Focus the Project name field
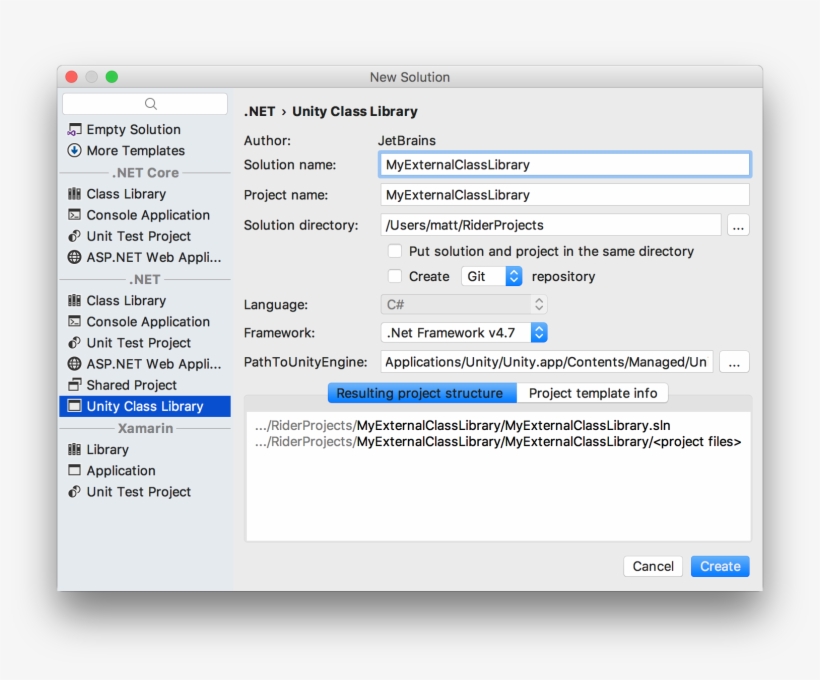Screen dimensions: 820x680 [x=565, y=195]
